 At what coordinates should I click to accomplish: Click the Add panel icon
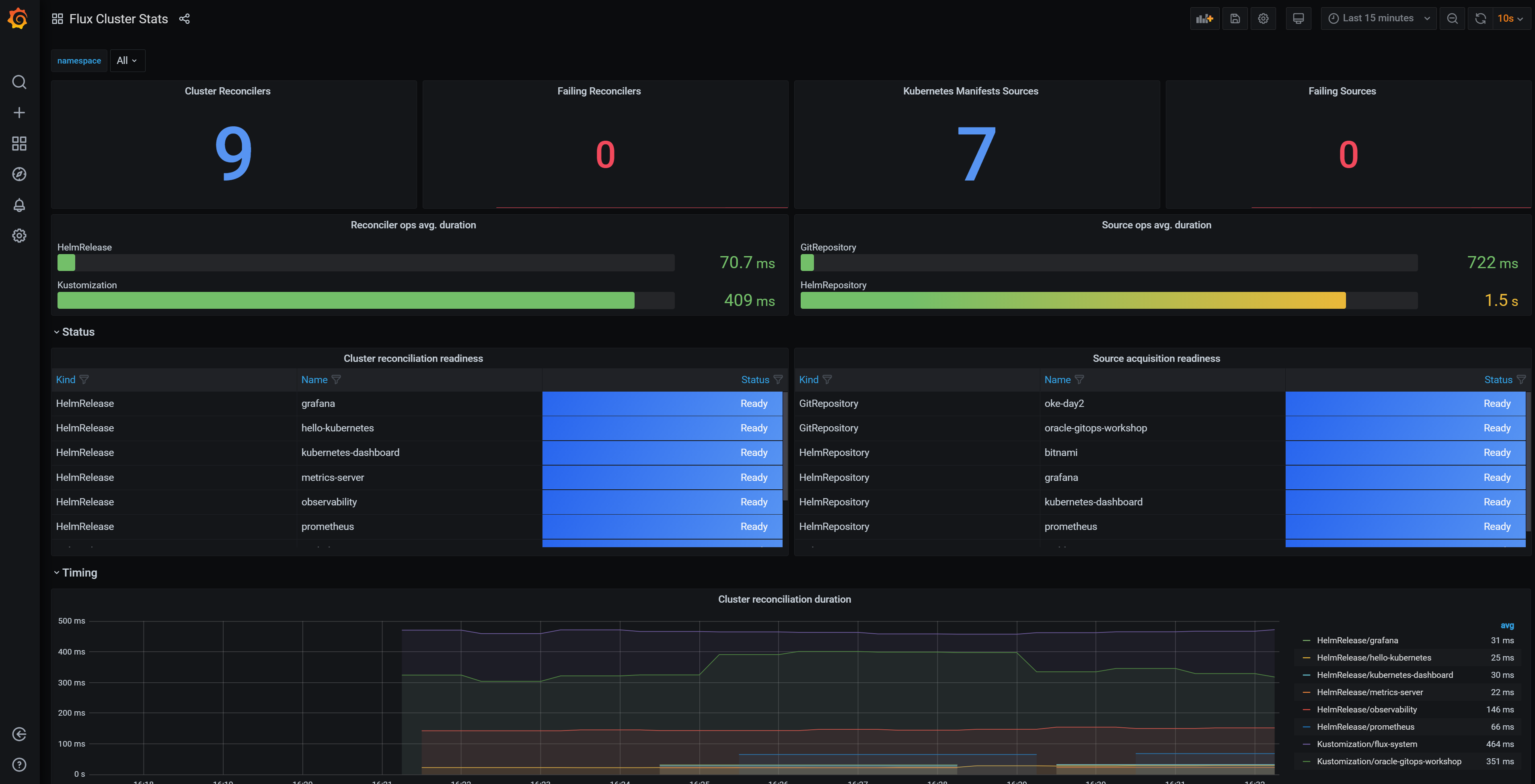pos(1204,18)
